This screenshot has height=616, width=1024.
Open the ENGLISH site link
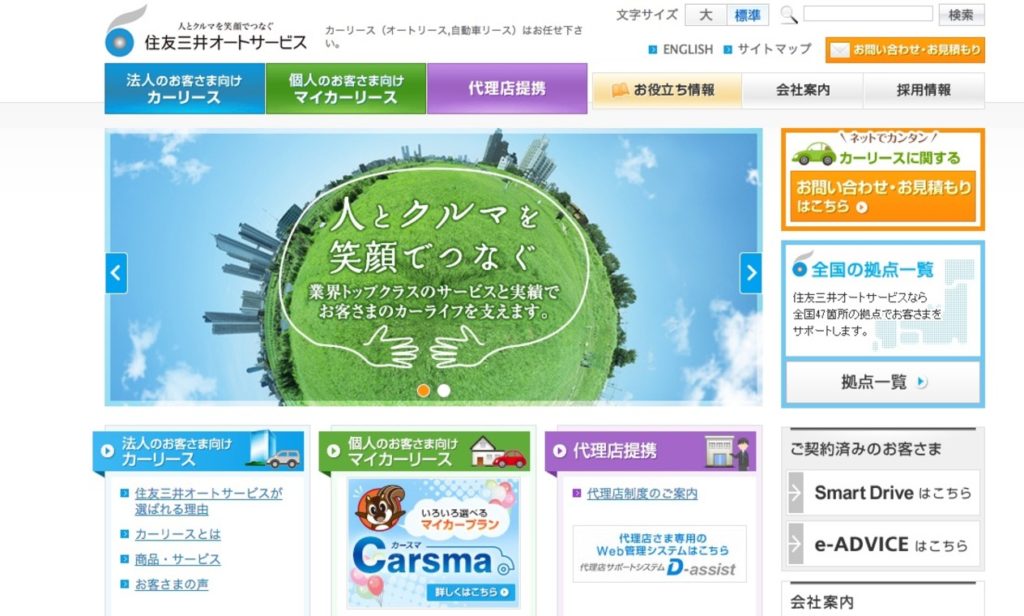688,50
